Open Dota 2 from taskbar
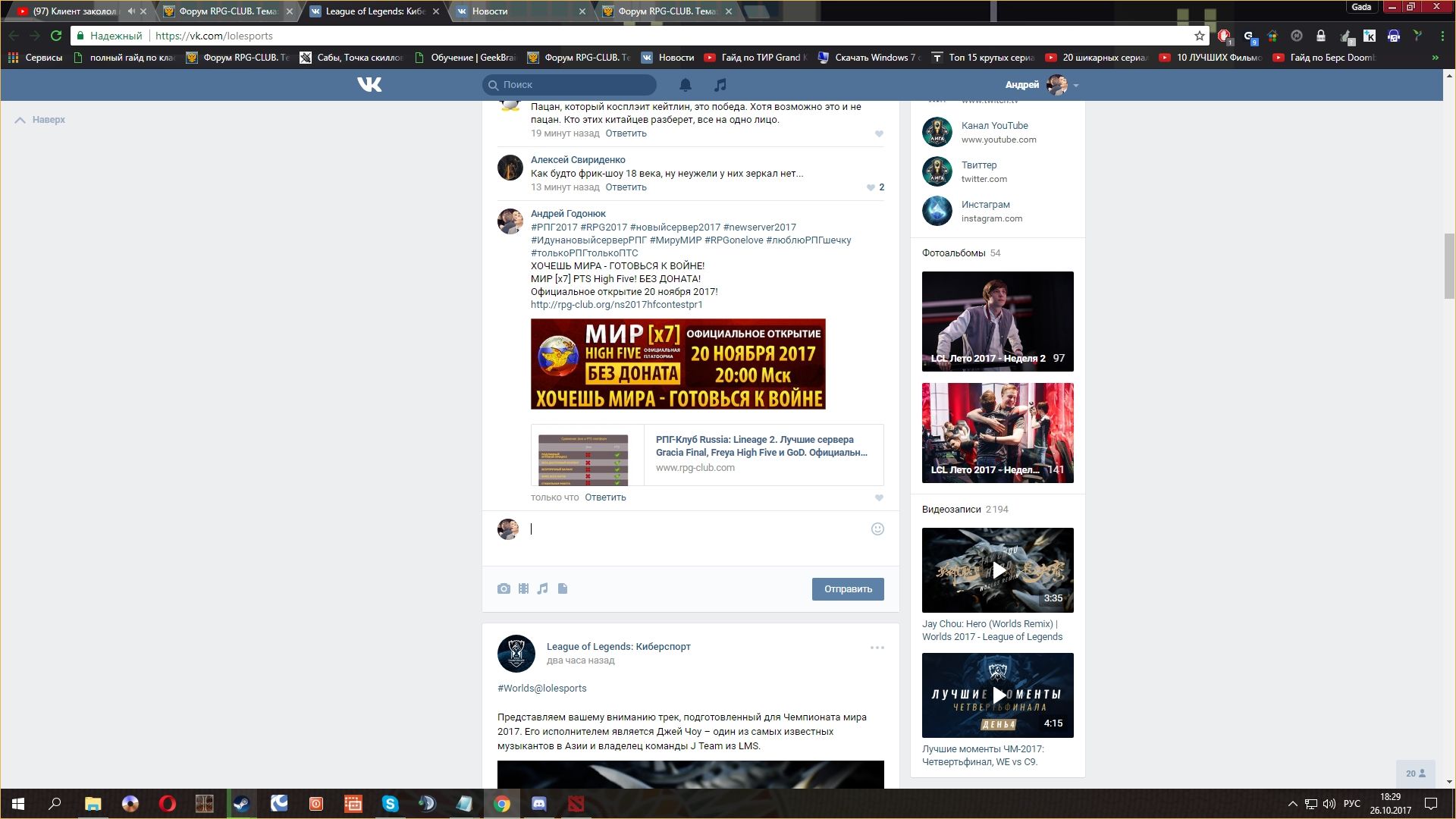This screenshot has height=819, width=1456. 576,804
